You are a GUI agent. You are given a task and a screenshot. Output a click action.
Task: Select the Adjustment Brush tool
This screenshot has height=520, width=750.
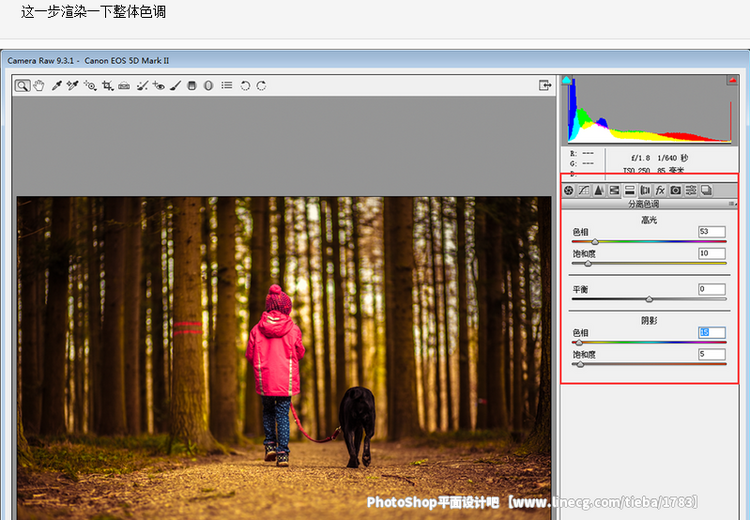coord(176,86)
